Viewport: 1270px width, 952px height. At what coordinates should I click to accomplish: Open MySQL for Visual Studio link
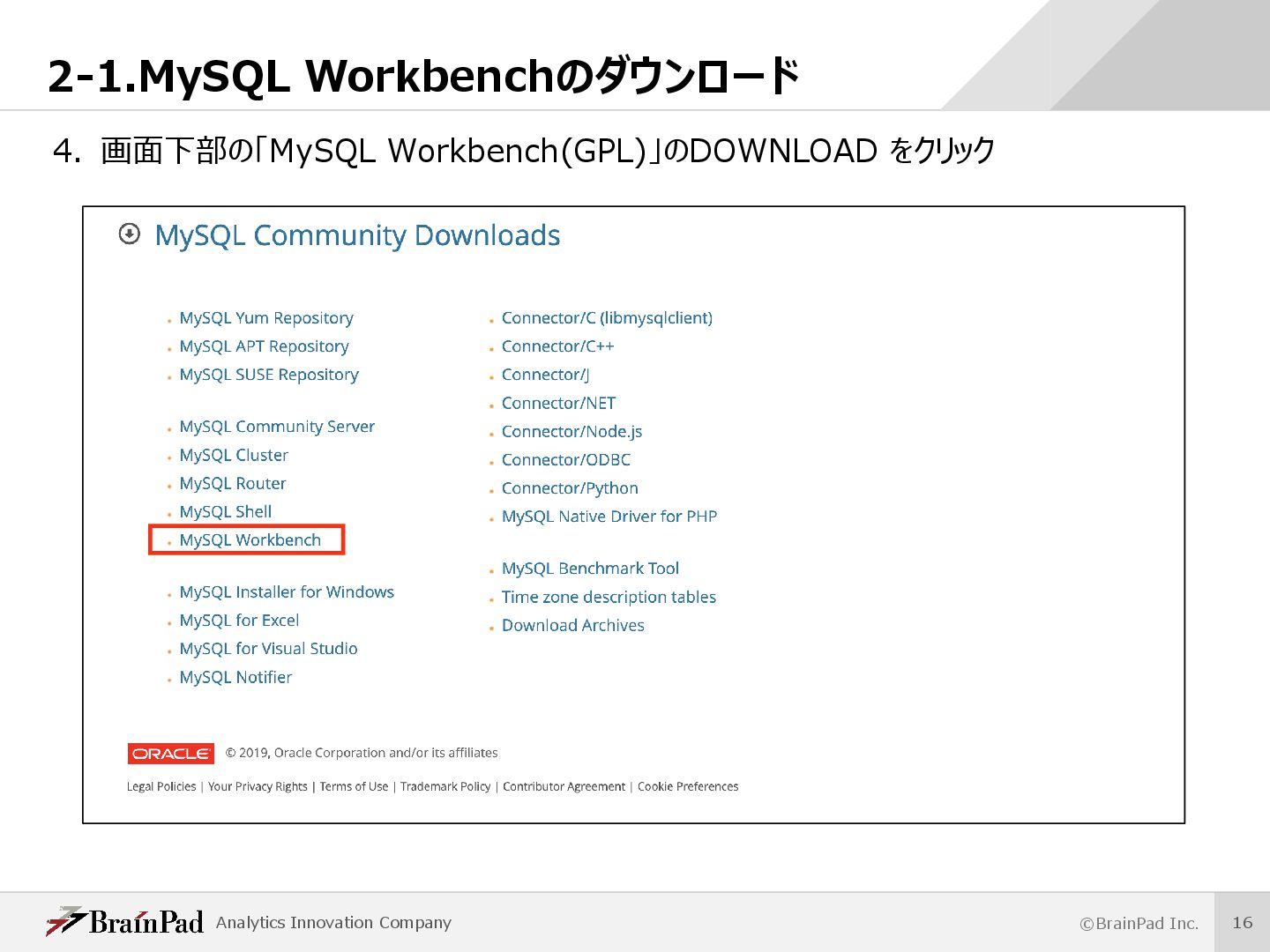pyautogui.click(x=268, y=648)
